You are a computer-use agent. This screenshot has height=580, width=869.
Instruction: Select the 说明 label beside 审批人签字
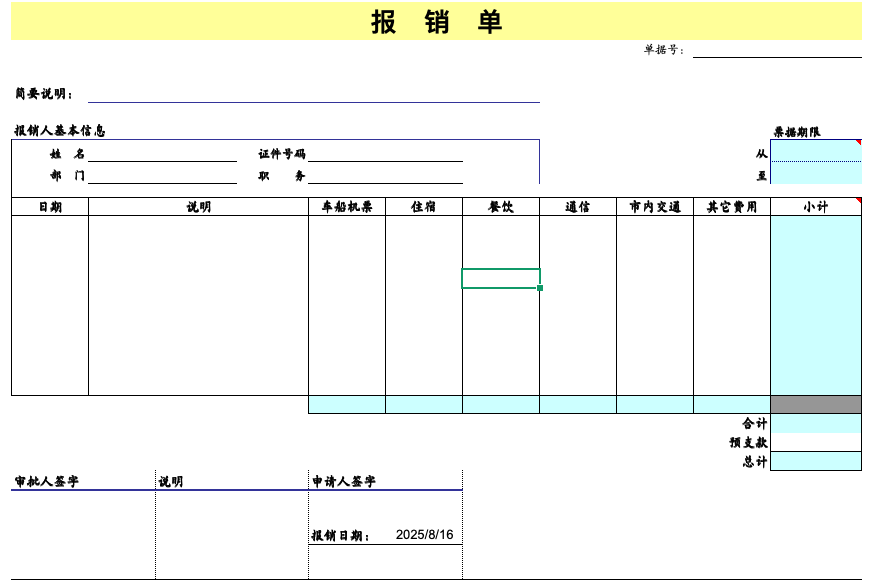pos(171,482)
